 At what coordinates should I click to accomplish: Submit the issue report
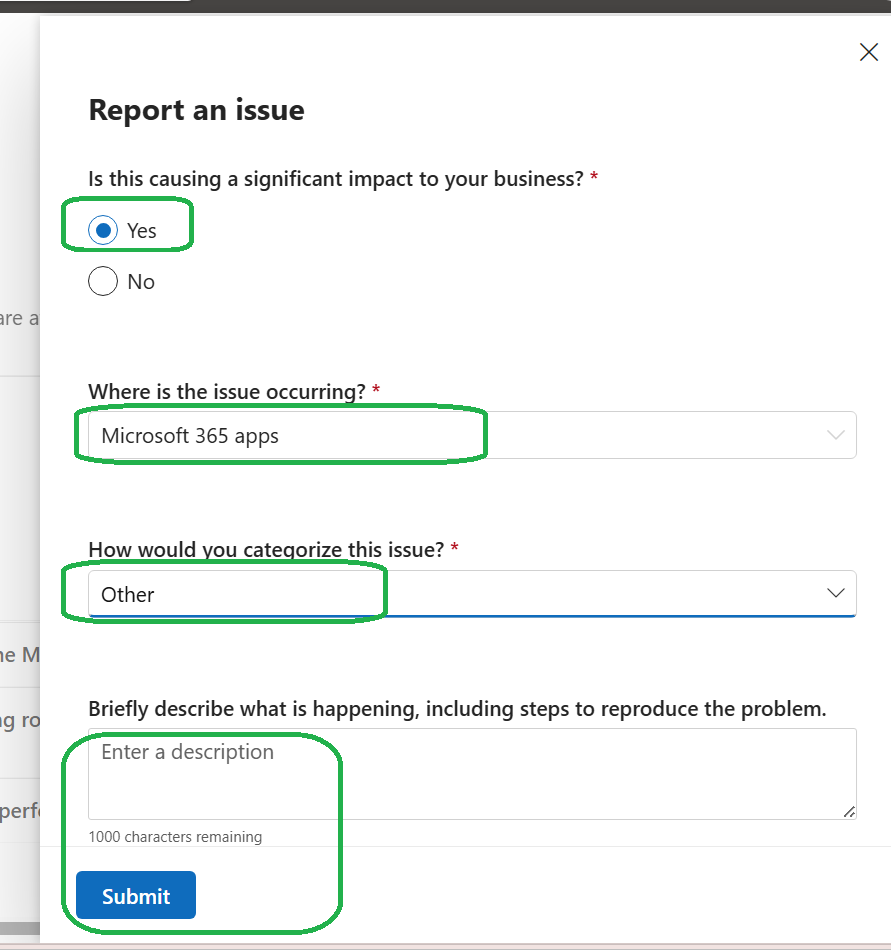tap(136, 895)
